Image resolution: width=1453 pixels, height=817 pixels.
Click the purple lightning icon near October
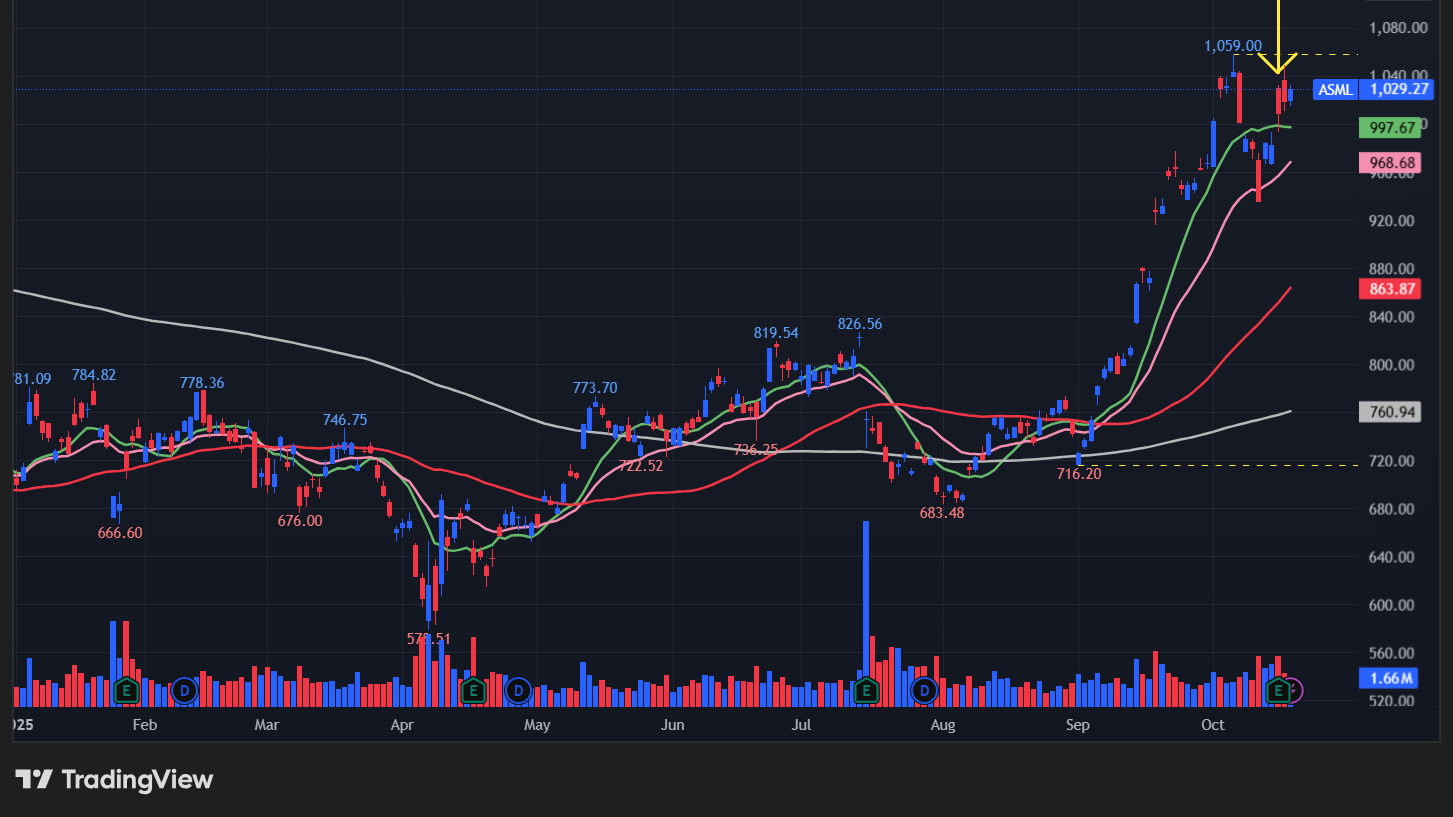point(1295,690)
